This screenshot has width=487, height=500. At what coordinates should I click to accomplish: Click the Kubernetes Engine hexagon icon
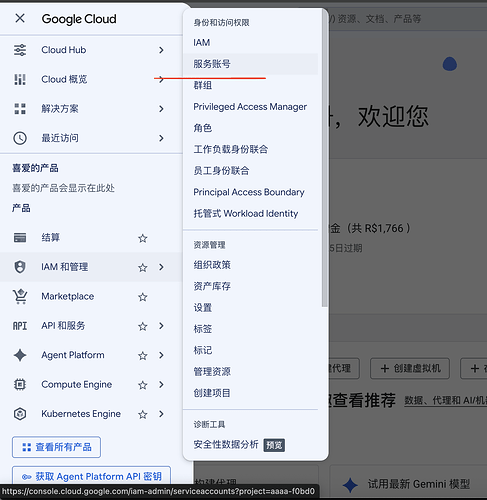point(20,414)
